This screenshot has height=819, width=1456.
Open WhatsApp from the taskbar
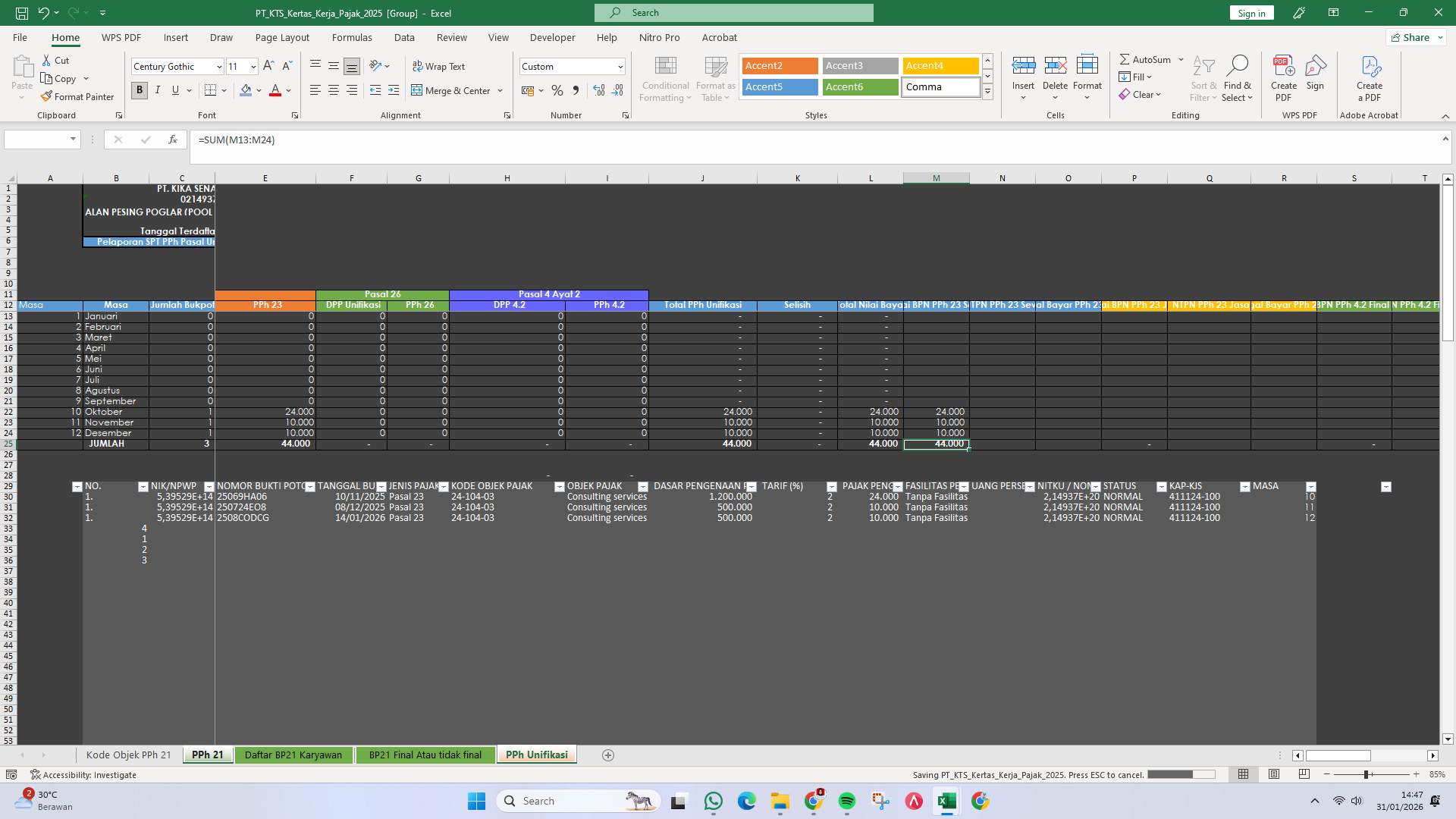714,801
